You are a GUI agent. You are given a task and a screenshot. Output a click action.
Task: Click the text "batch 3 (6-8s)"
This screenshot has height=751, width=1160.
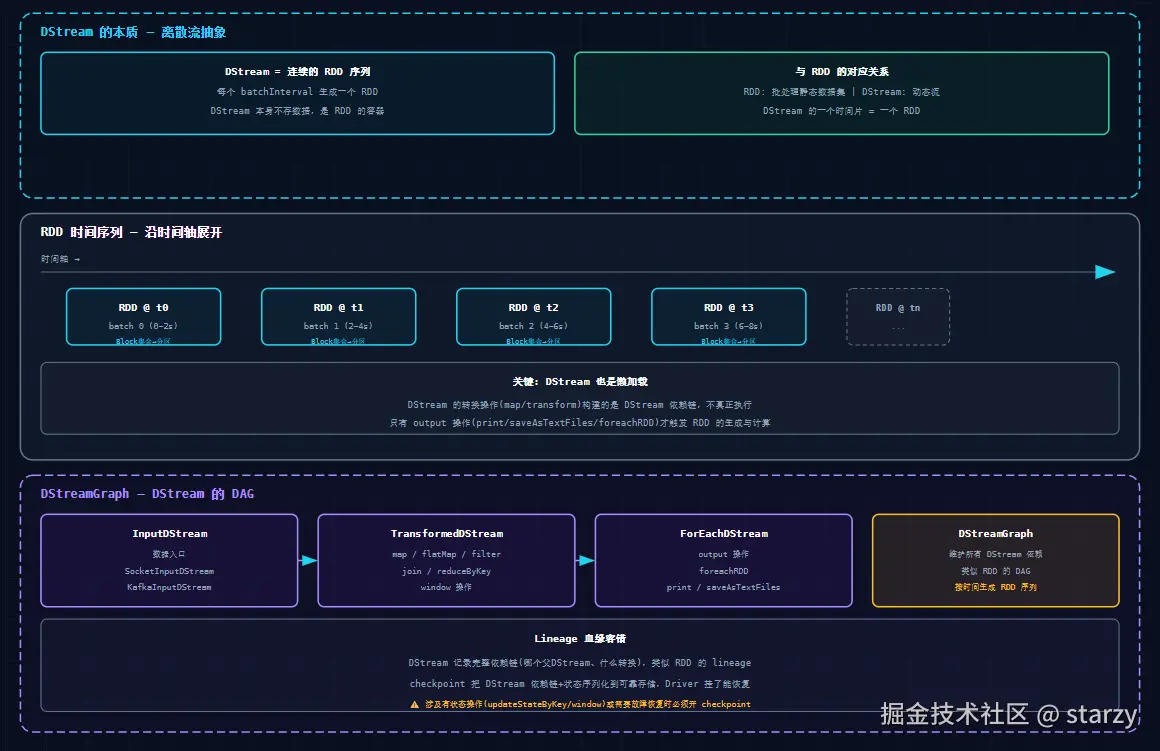coord(729,326)
